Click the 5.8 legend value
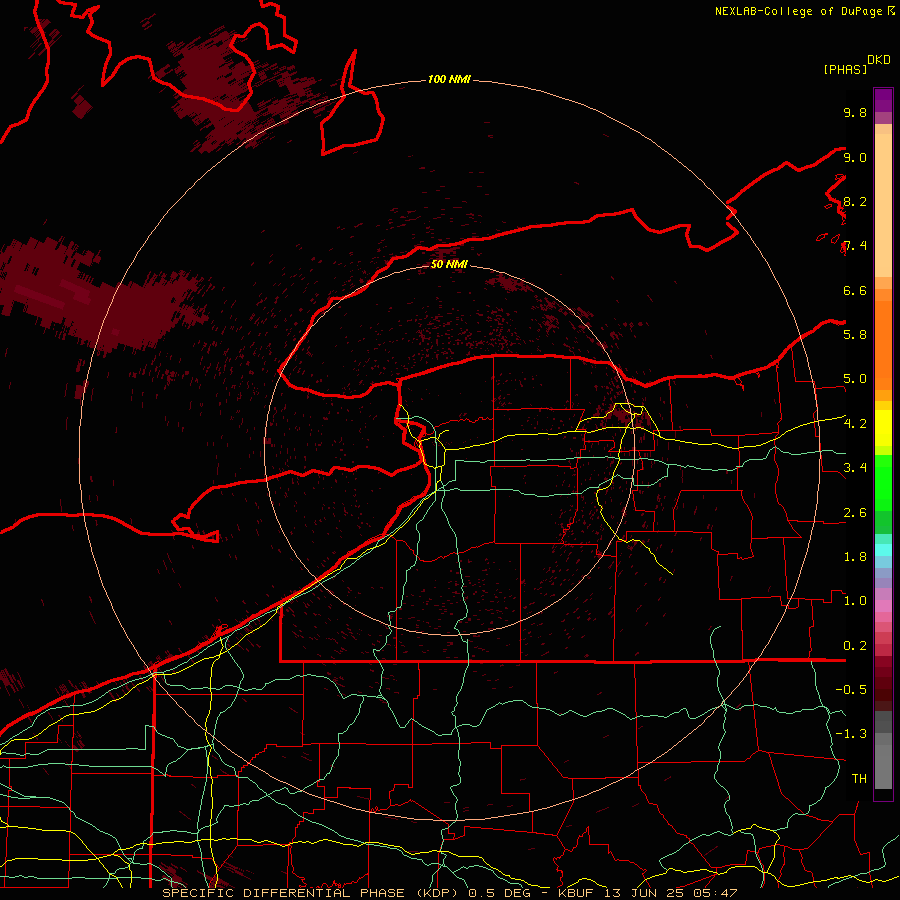900x900 pixels. 855,335
